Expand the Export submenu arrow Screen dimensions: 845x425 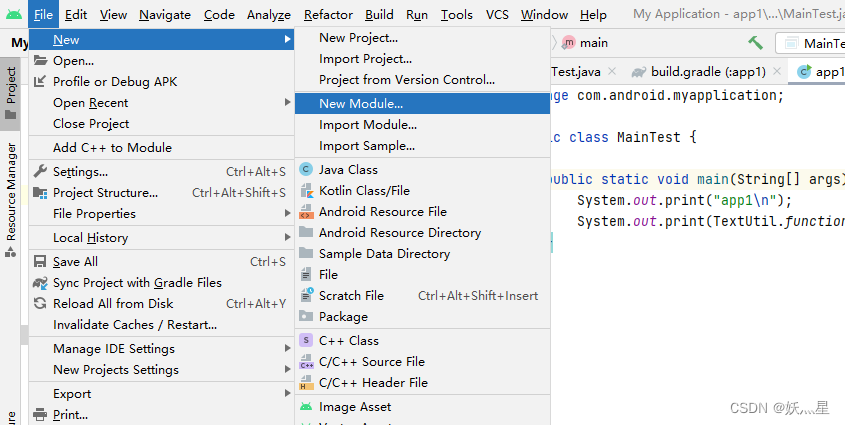[288, 394]
